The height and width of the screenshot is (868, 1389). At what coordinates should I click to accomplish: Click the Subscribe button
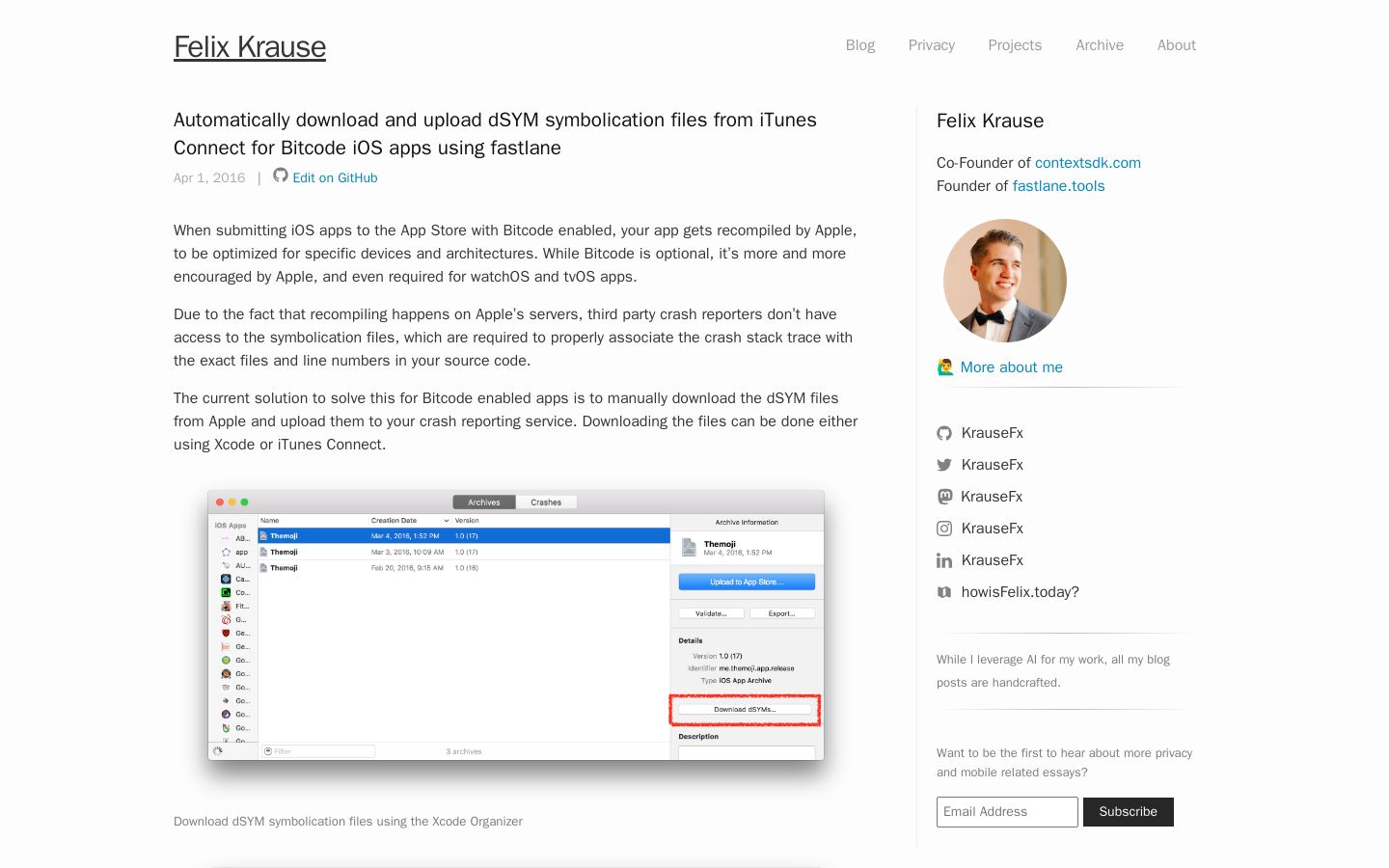click(1129, 812)
